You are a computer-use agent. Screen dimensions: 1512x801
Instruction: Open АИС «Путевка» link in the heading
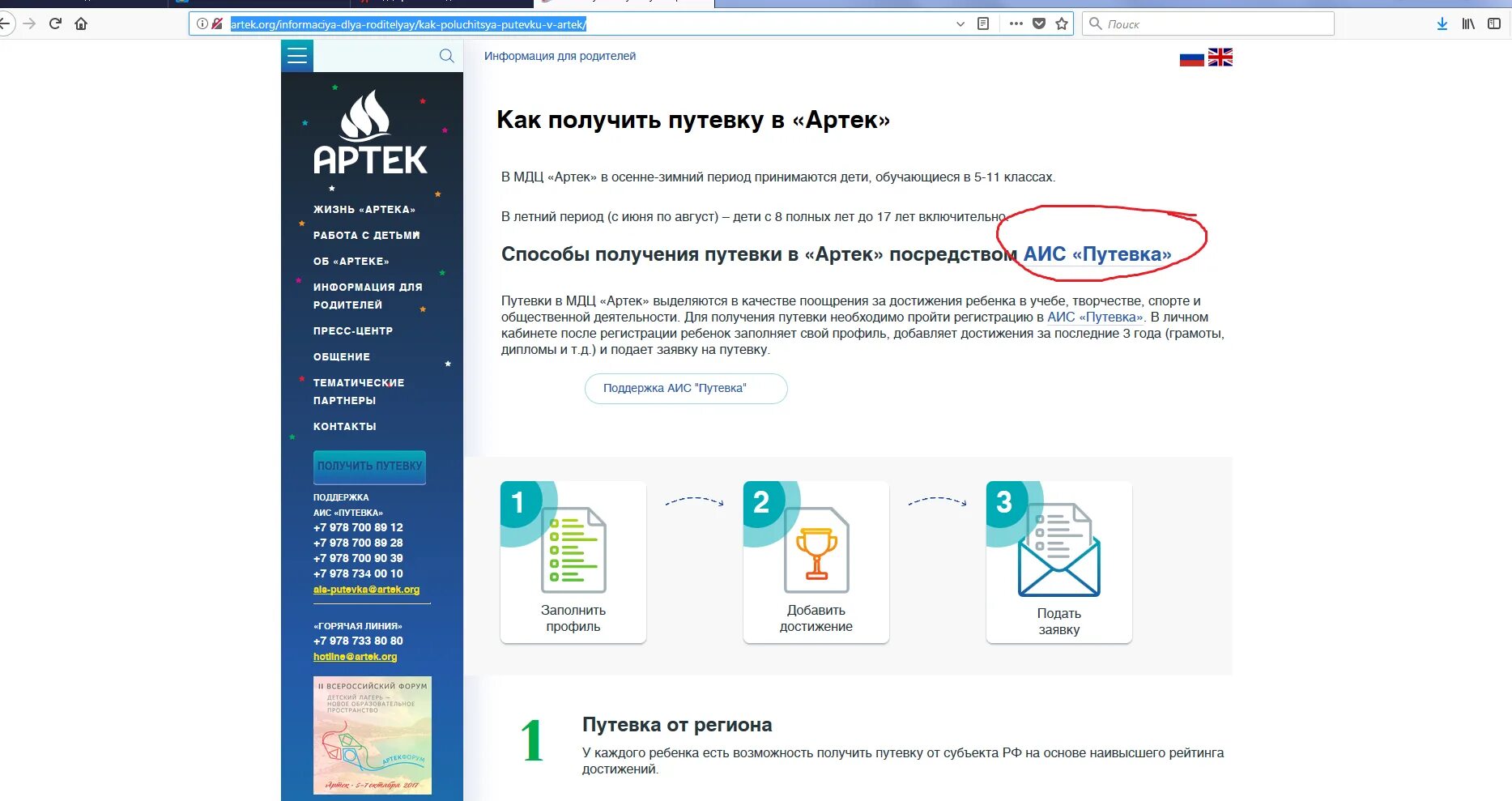coord(1097,254)
